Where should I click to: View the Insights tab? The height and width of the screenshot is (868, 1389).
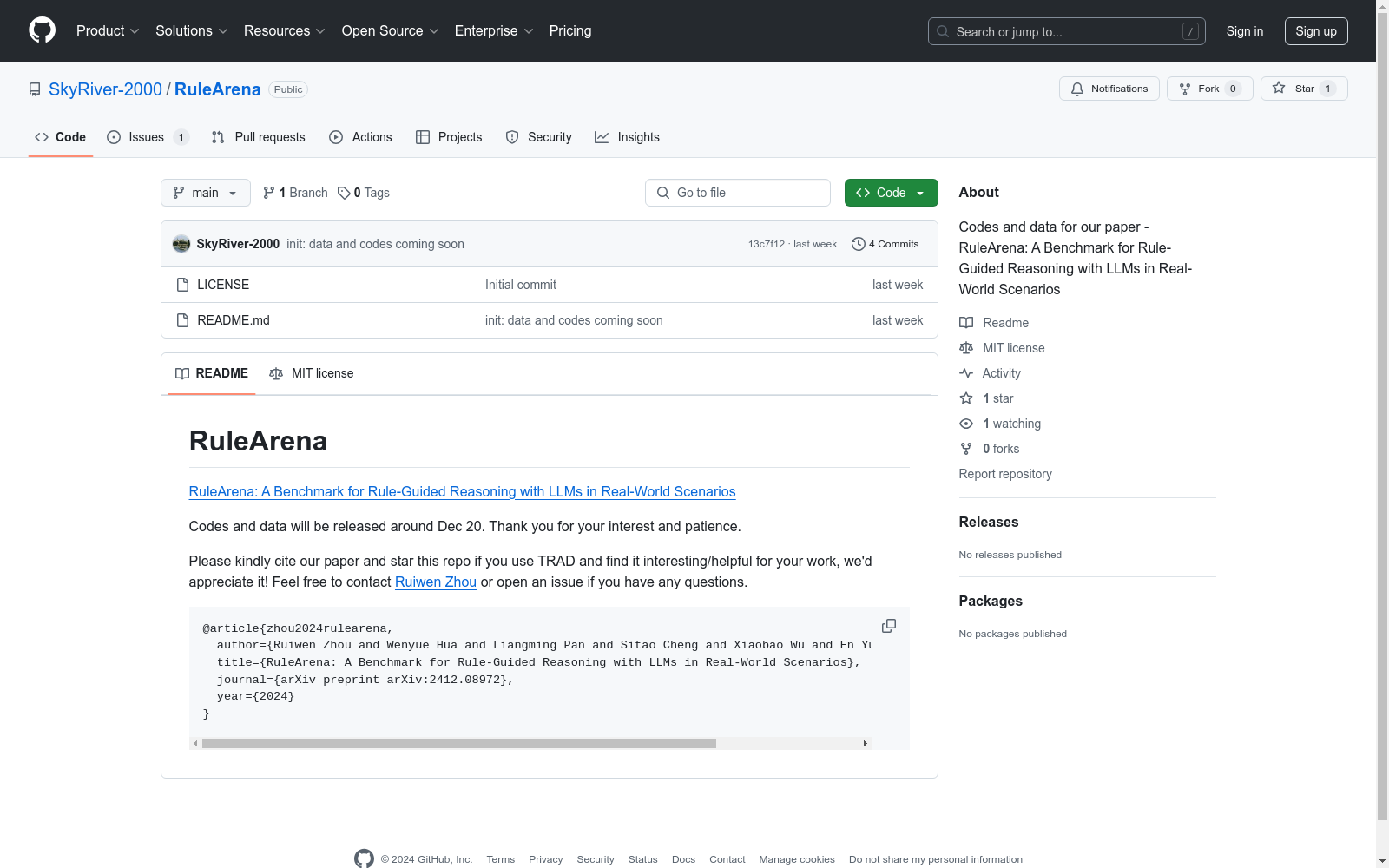pos(627,137)
